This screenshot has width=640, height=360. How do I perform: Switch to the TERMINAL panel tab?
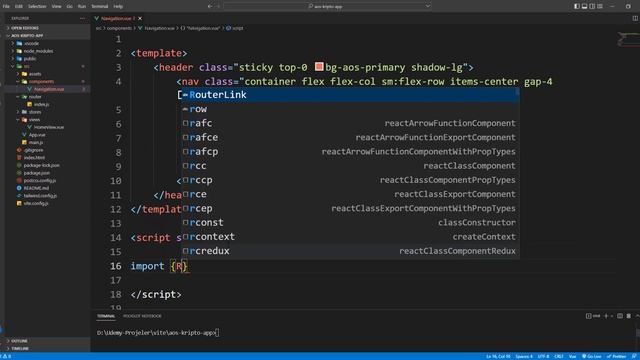106,316
